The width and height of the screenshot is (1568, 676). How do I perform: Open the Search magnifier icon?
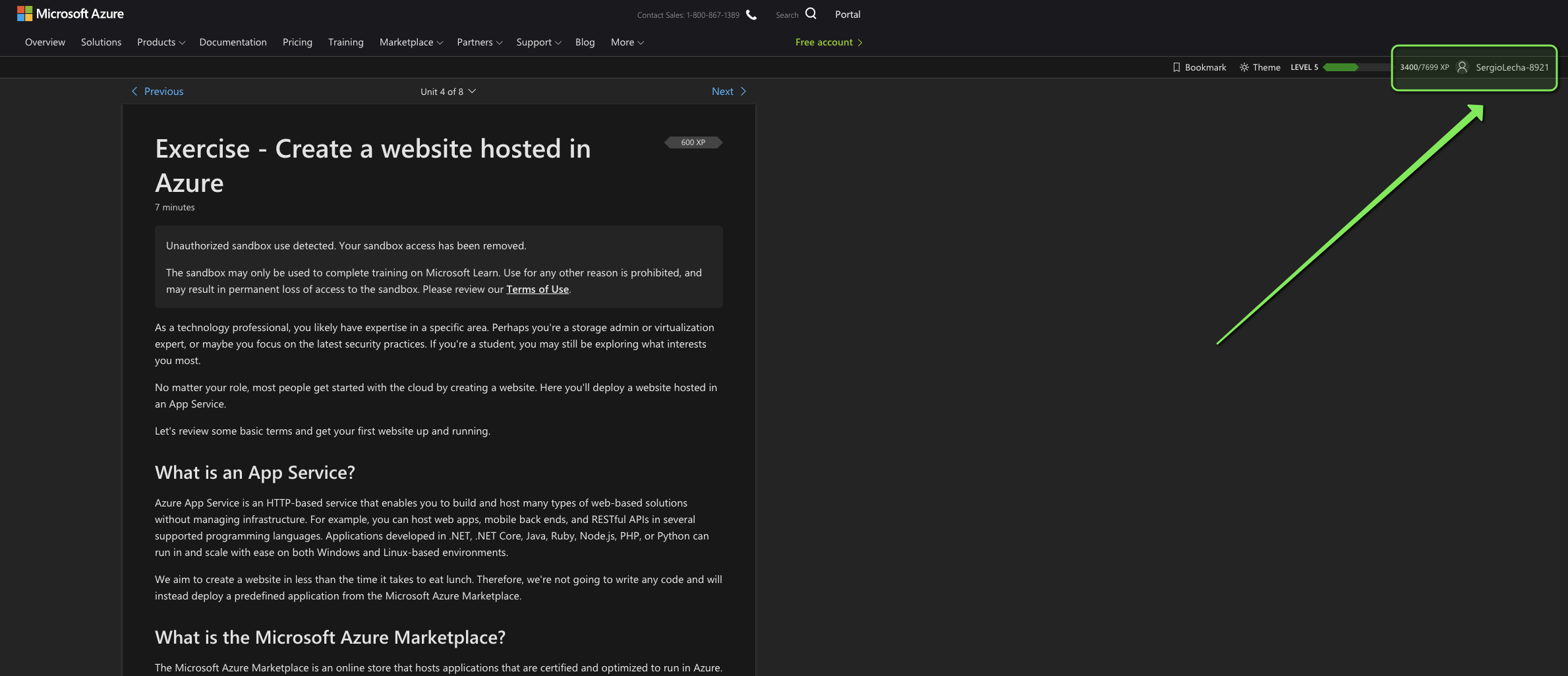pyautogui.click(x=810, y=13)
